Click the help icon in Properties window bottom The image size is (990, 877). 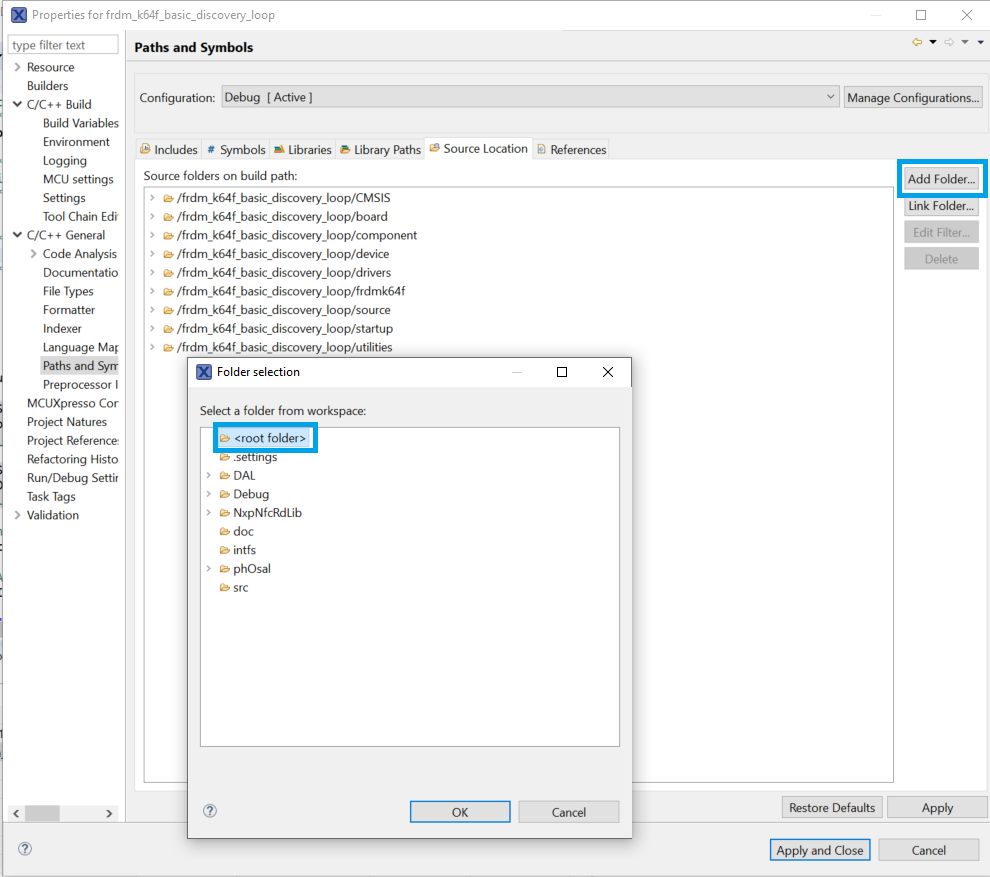(25, 849)
